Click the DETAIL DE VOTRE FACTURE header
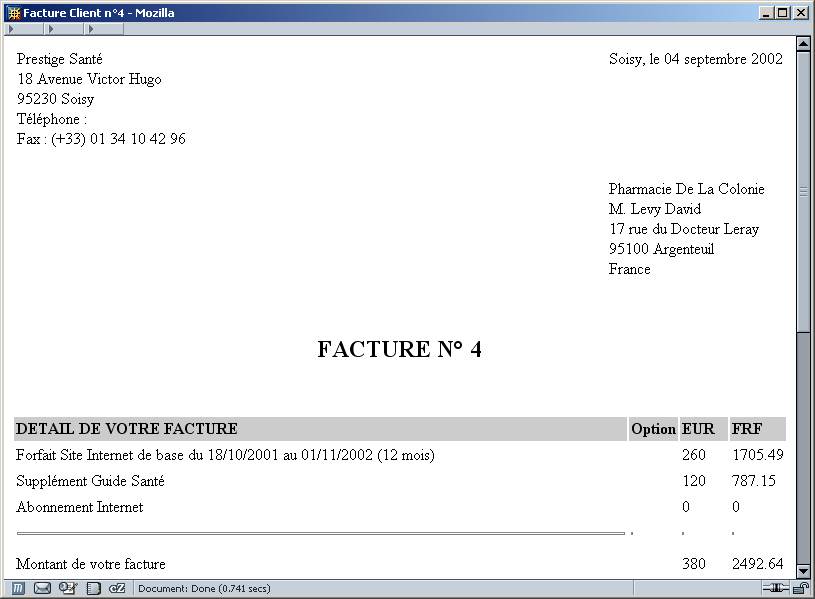 tap(127, 429)
